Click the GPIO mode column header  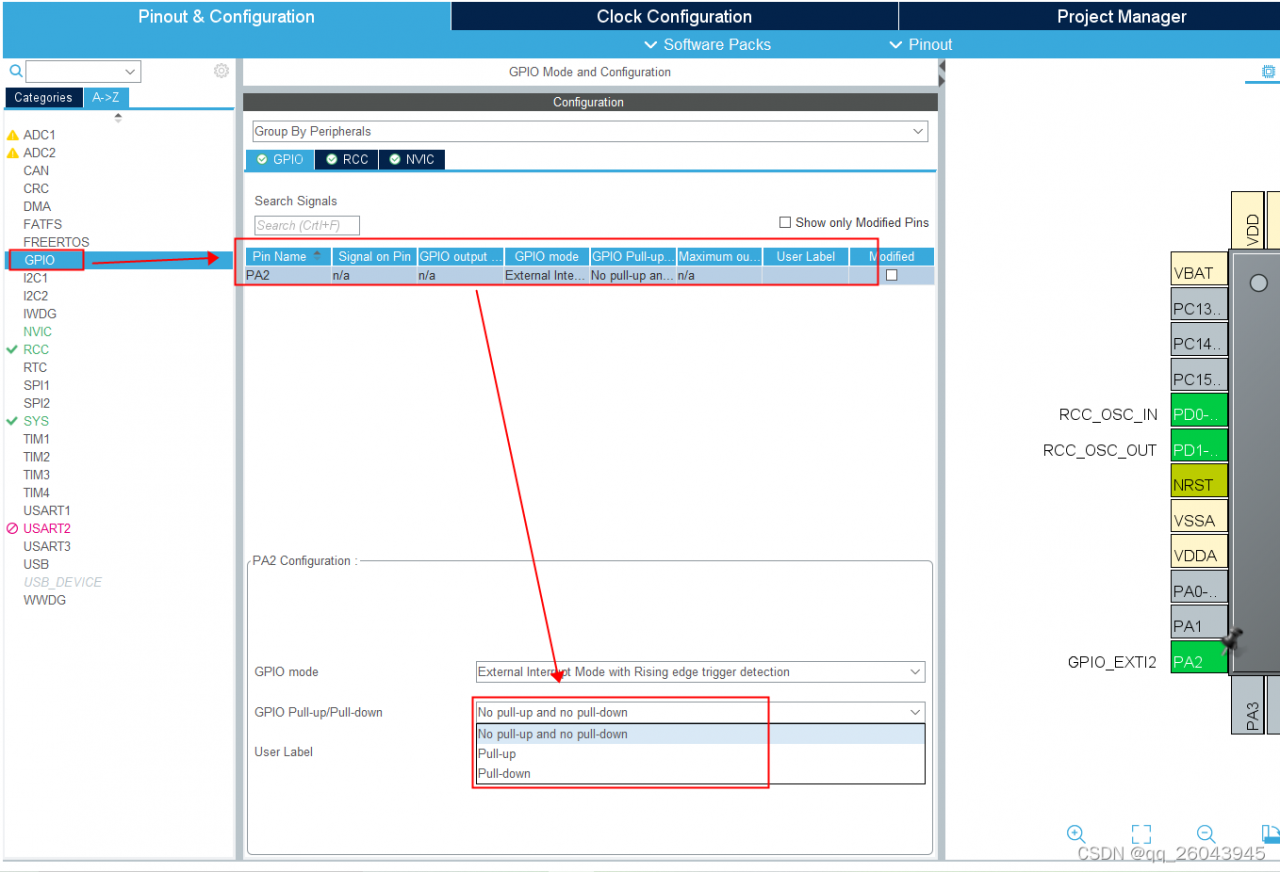pos(546,256)
